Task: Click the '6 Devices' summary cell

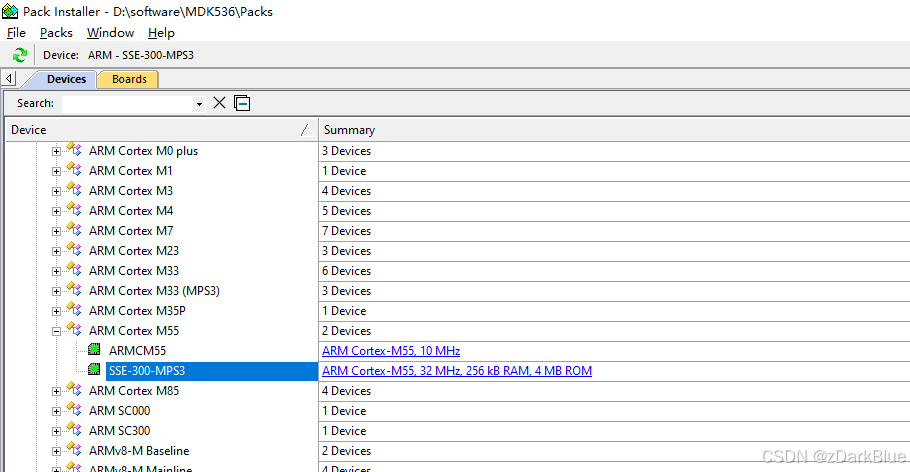Action: [x=346, y=271]
